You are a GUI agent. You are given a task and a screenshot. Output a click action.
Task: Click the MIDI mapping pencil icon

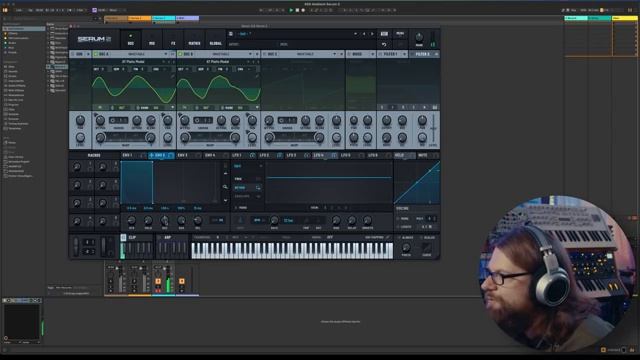[x=387, y=237]
